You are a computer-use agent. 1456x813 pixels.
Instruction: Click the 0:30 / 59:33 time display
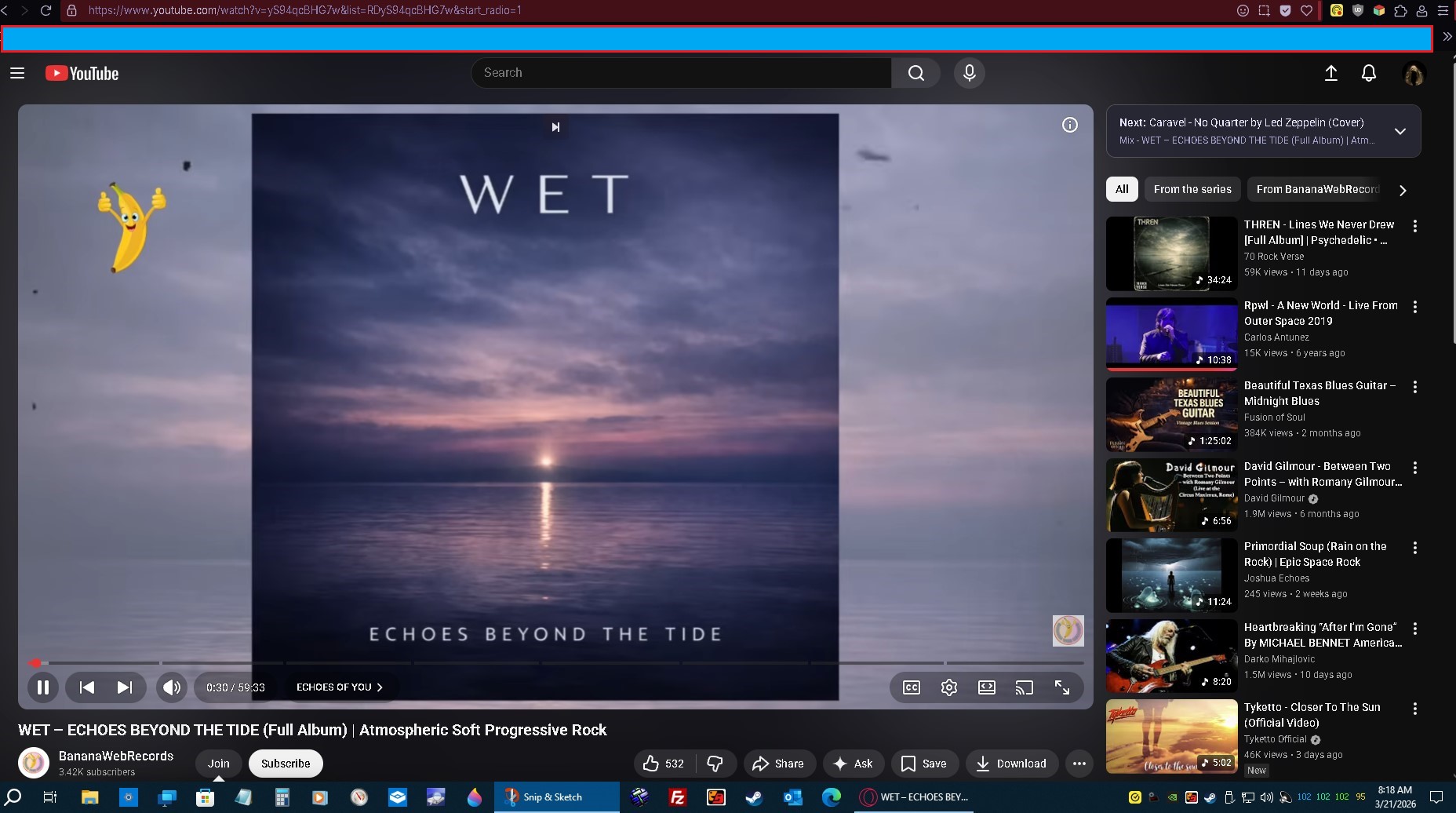pyautogui.click(x=235, y=687)
